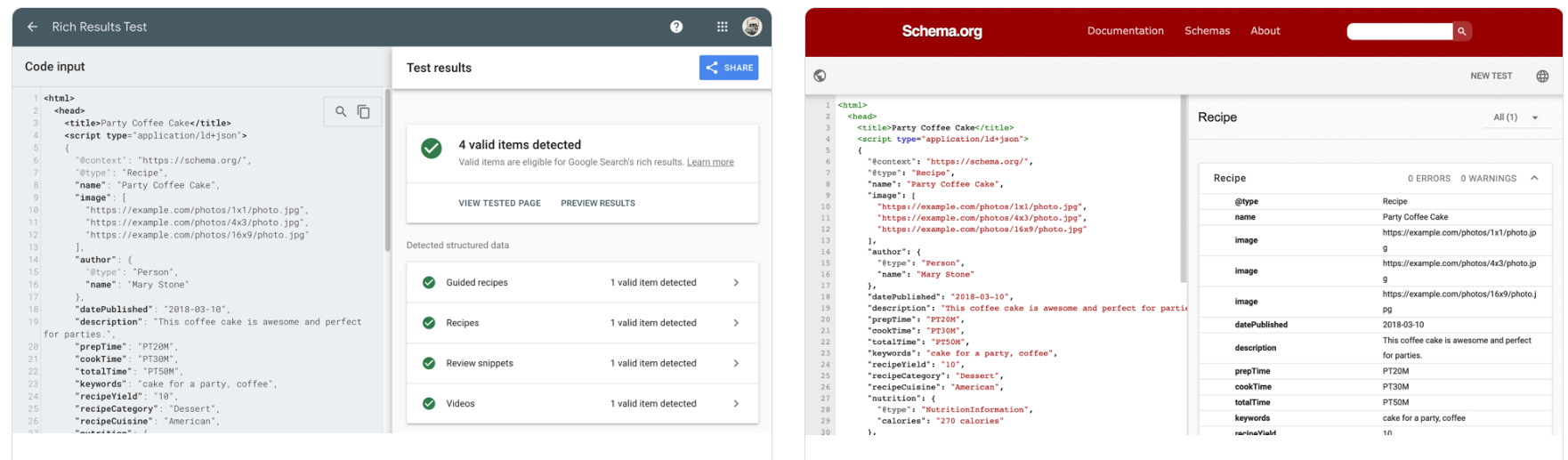Click green check beside Recipes
1568x460 pixels.
click(429, 323)
